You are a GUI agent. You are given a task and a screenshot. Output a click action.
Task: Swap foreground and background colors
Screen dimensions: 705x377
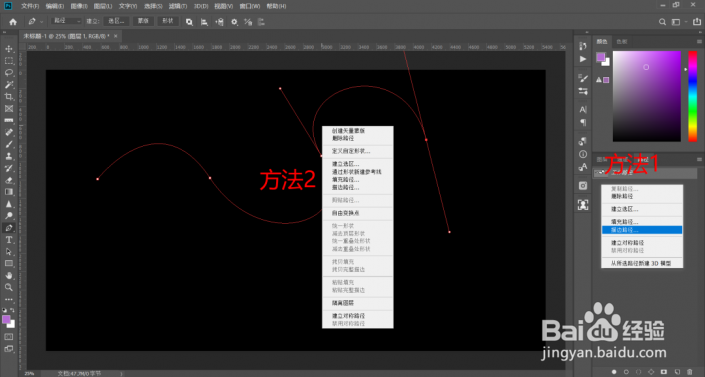coord(12,310)
